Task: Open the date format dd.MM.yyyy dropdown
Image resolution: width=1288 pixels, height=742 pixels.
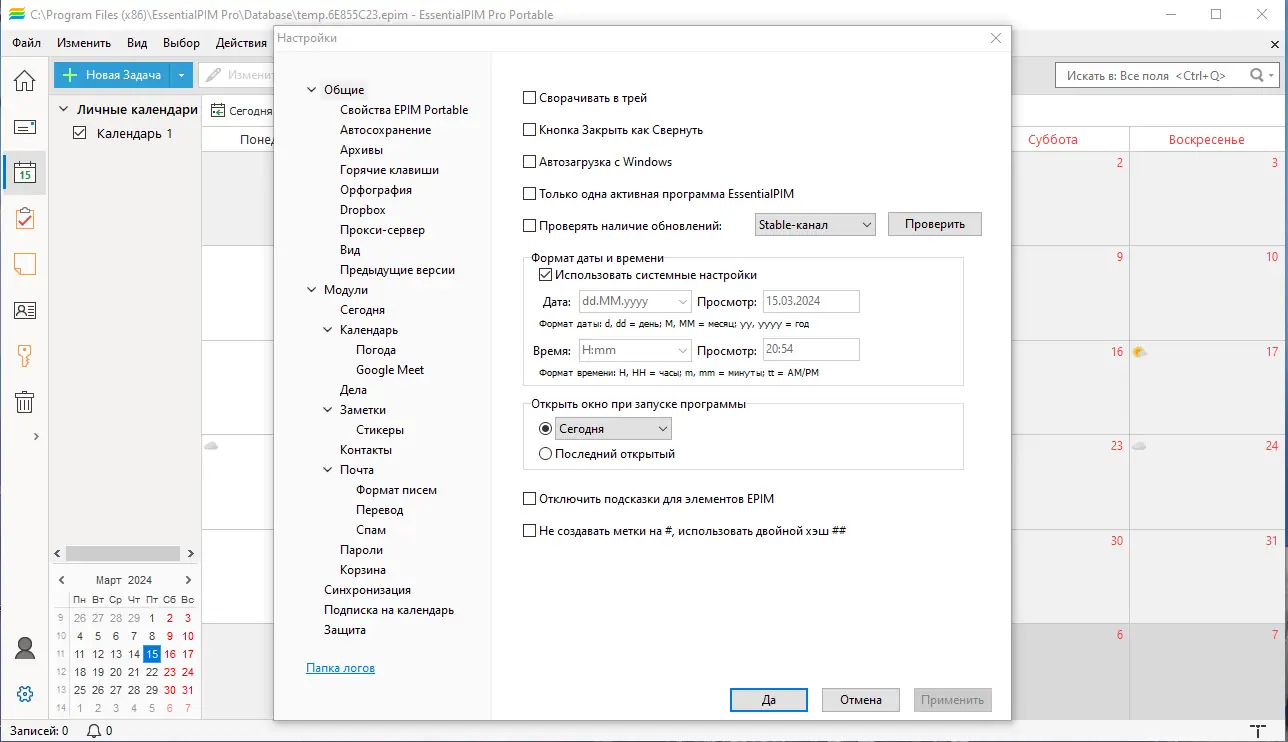Action: (635, 301)
